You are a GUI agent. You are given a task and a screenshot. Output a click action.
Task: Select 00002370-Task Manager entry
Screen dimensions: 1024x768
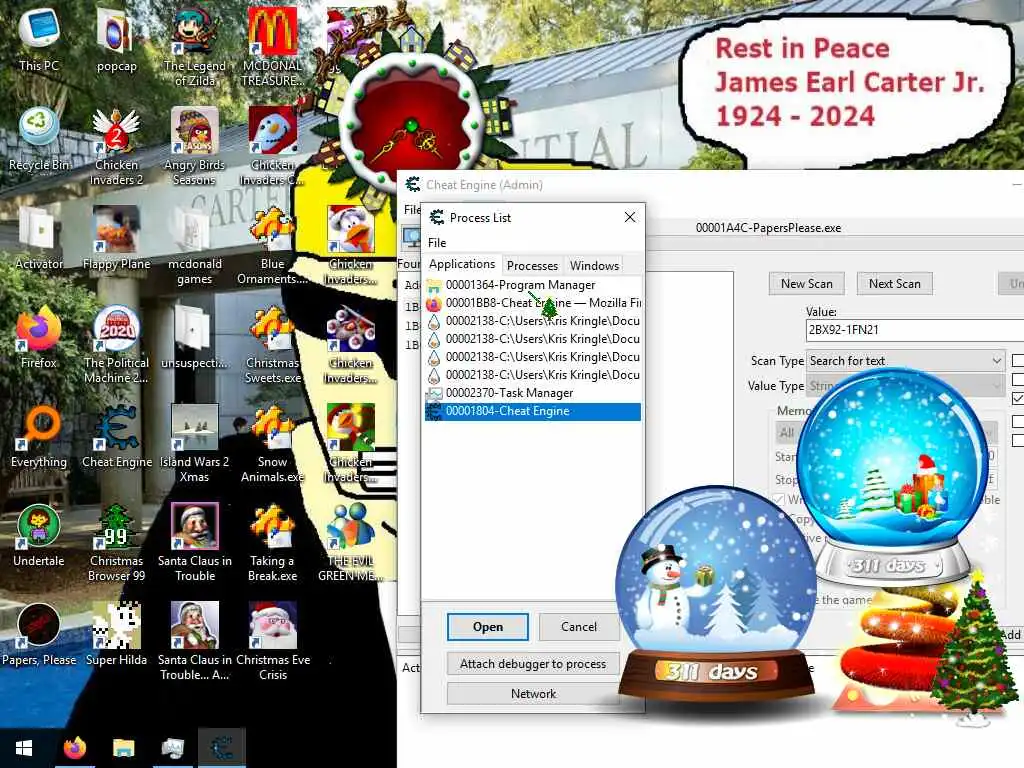(x=532, y=393)
